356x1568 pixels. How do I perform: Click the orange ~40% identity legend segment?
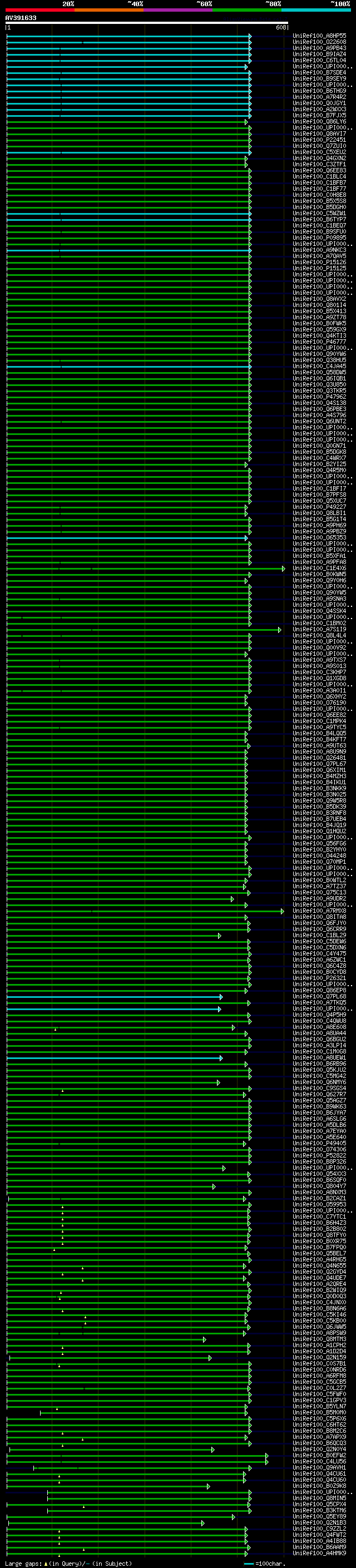pos(109,11)
